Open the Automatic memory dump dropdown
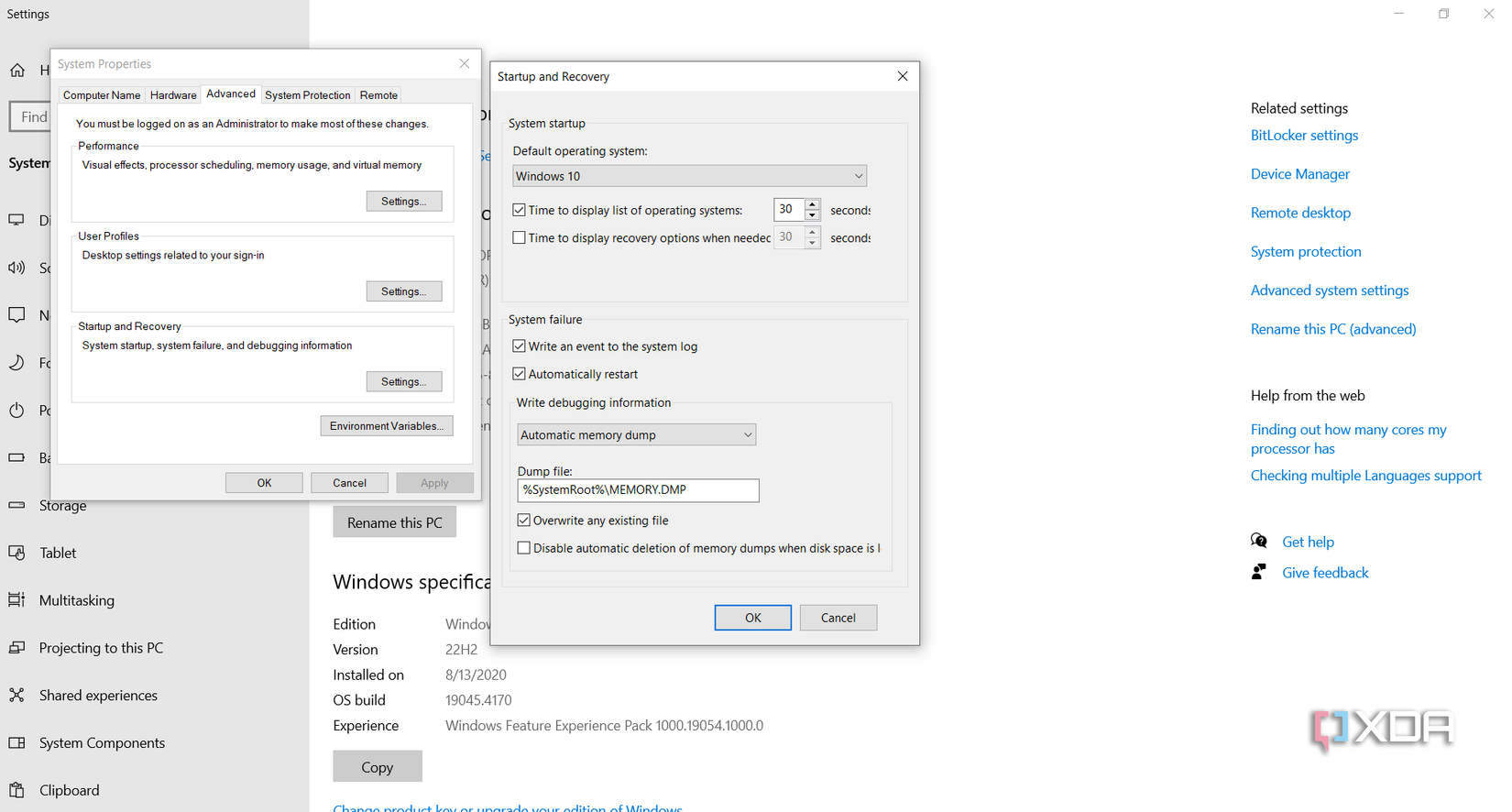1512x812 pixels. pyautogui.click(x=637, y=434)
